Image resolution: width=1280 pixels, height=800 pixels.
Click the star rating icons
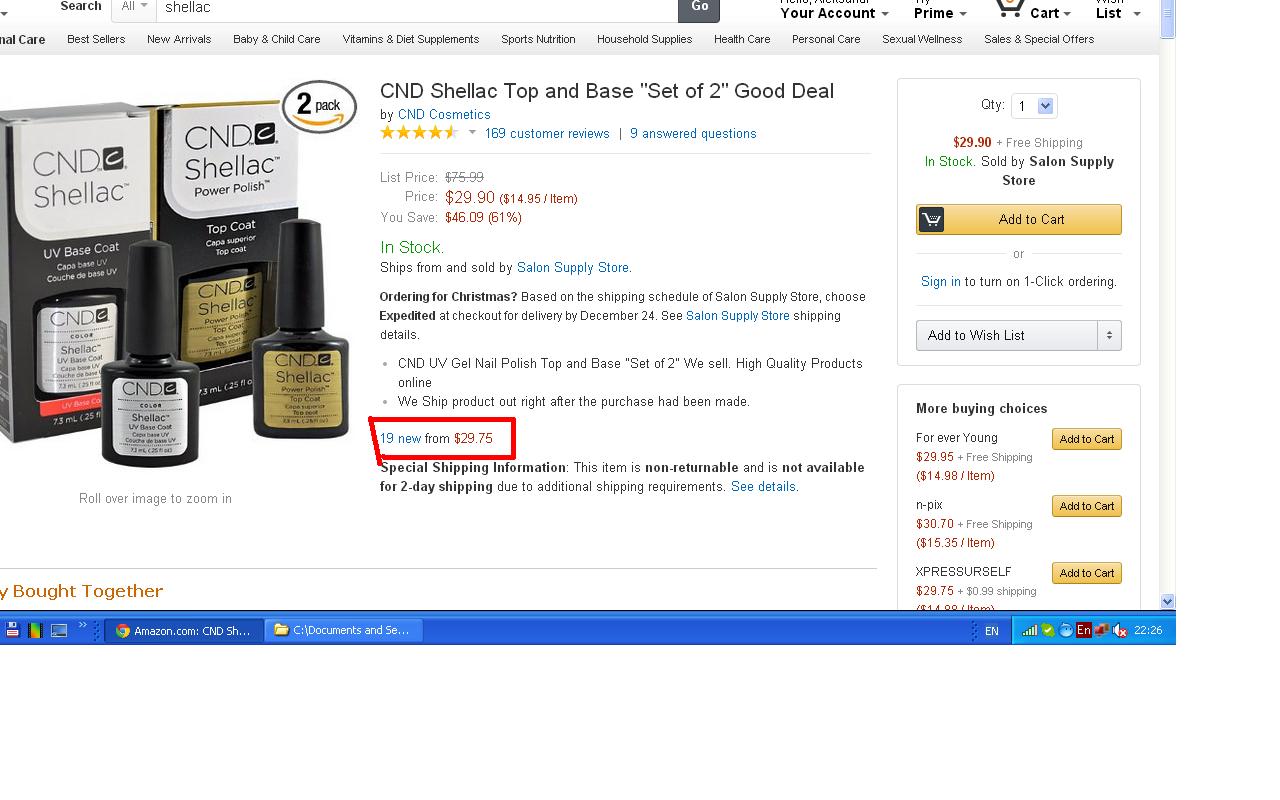[x=419, y=133]
